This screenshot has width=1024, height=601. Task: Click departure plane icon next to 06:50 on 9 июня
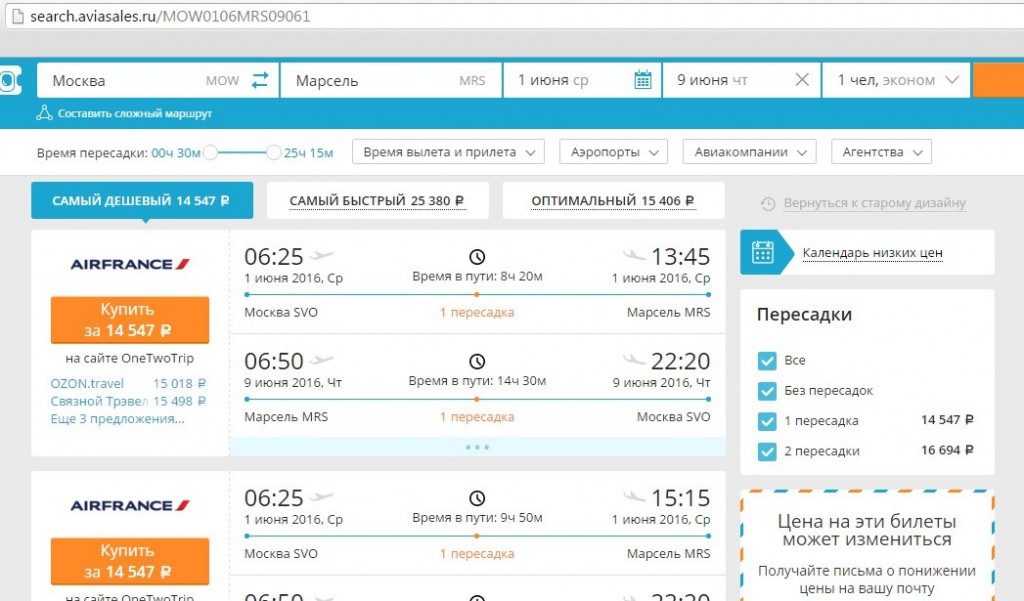[x=321, y=359]
